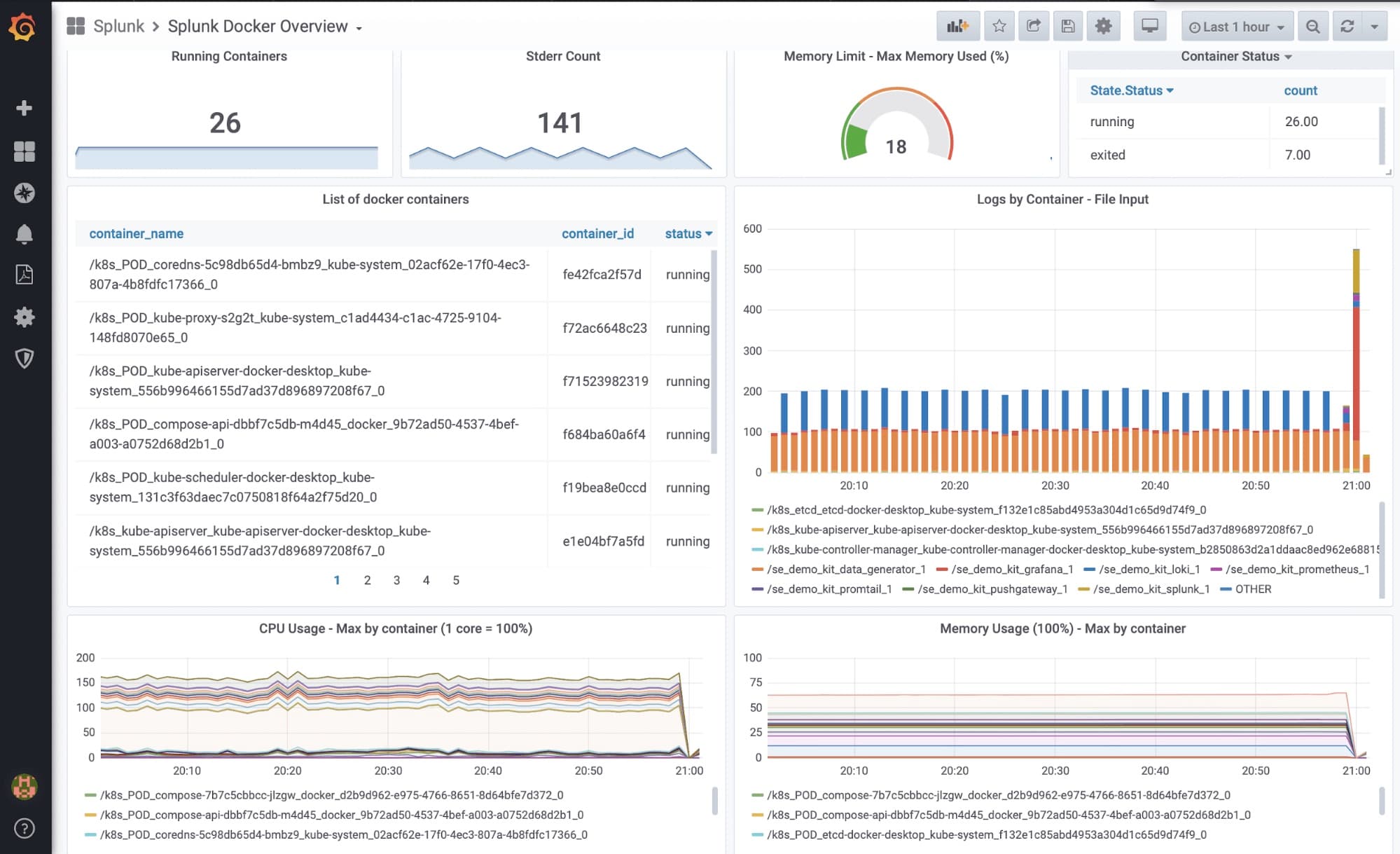
Task: Expand the refresh interval dropdown arrow
Action: (x=1374, y=27)
